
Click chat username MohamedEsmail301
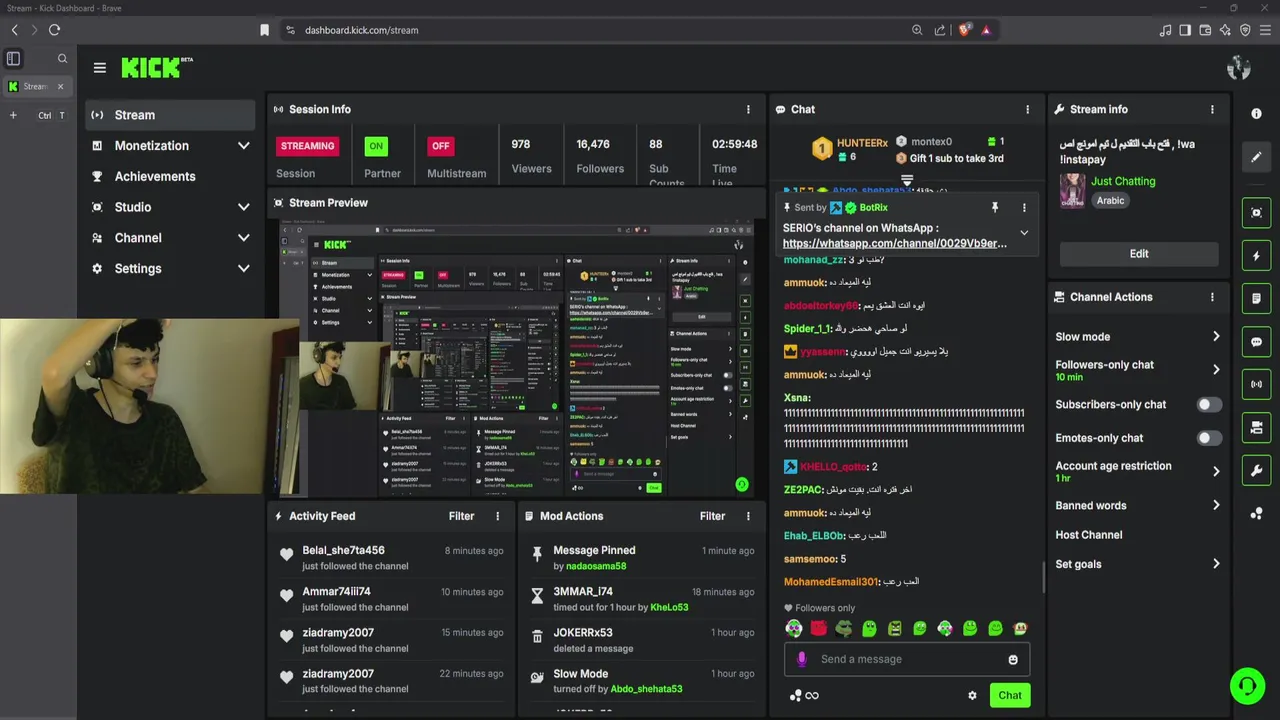tap(830, 581)
